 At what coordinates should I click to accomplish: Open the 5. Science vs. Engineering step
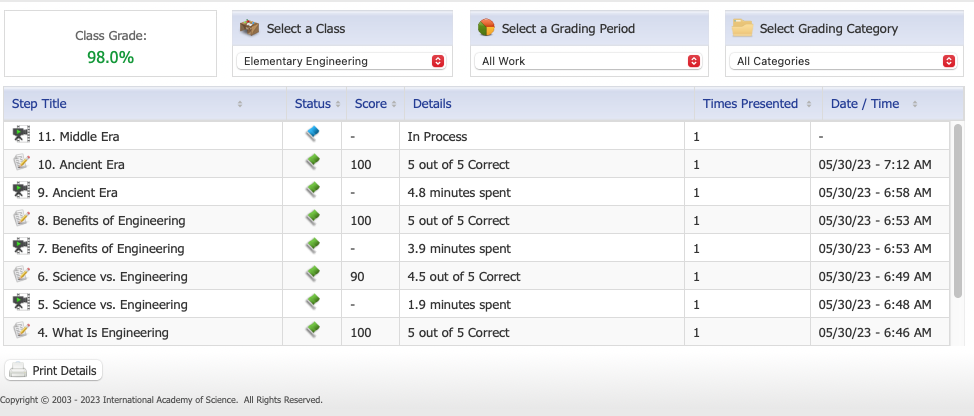(x=112, y=304)
